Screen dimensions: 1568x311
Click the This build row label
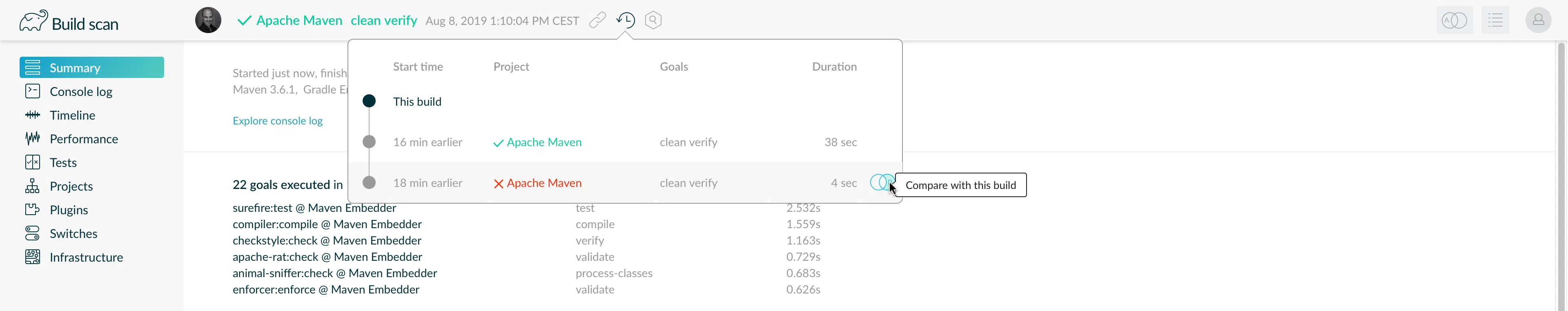[x=418, y=102]
